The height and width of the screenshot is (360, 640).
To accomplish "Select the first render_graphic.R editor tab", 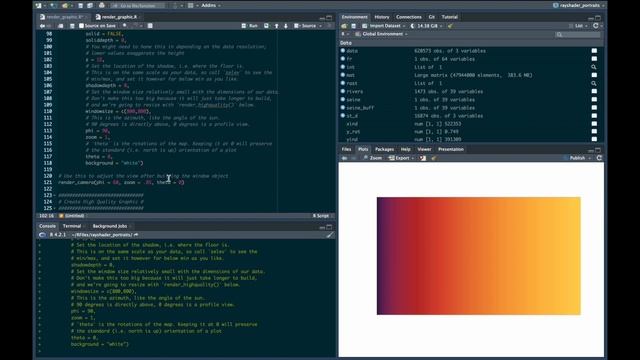I will (x=64, y=17).
